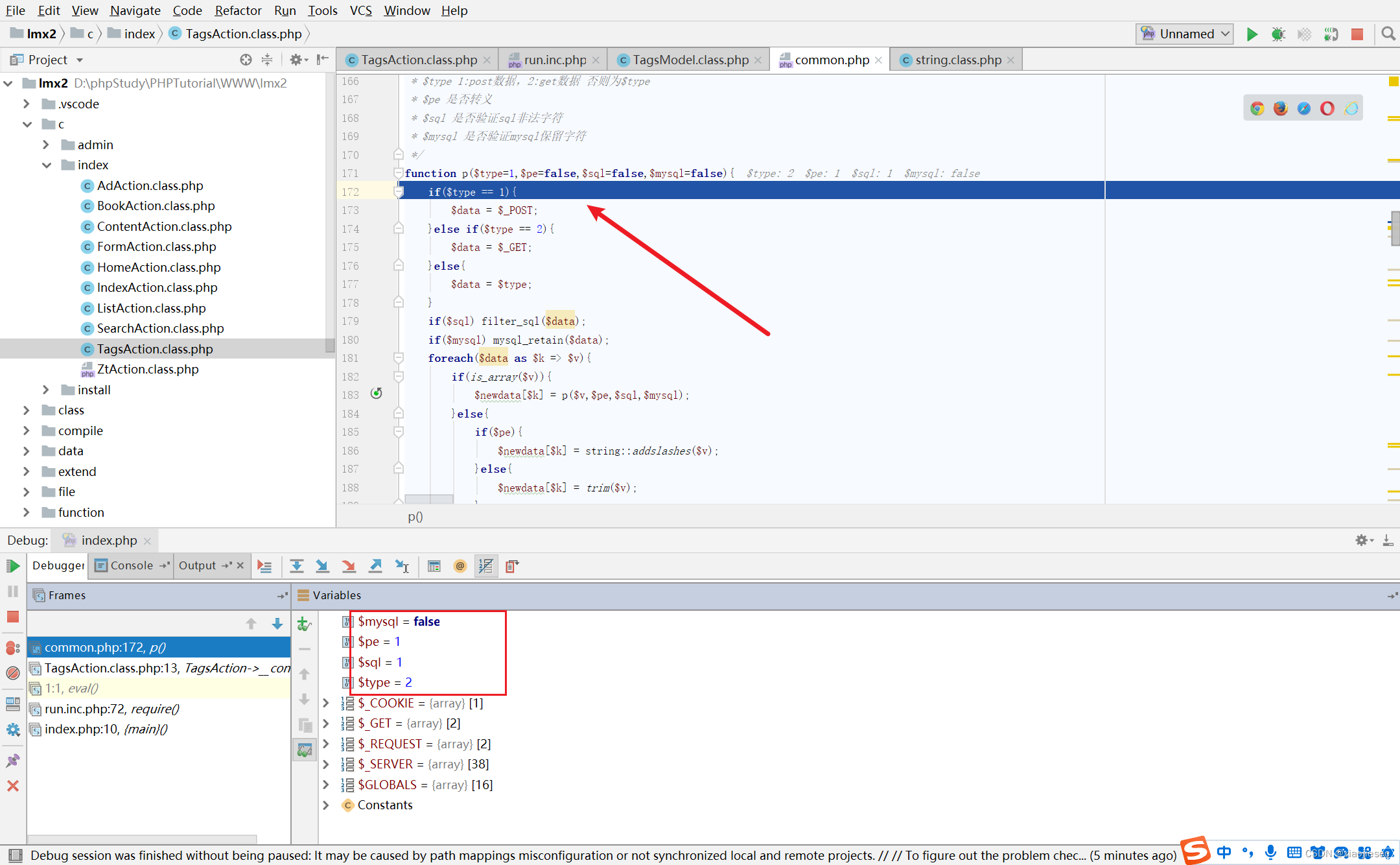This screenshot has height=865, width=1400.
Task: Click the Step Into debugger icon
Action: pos(322,565)
